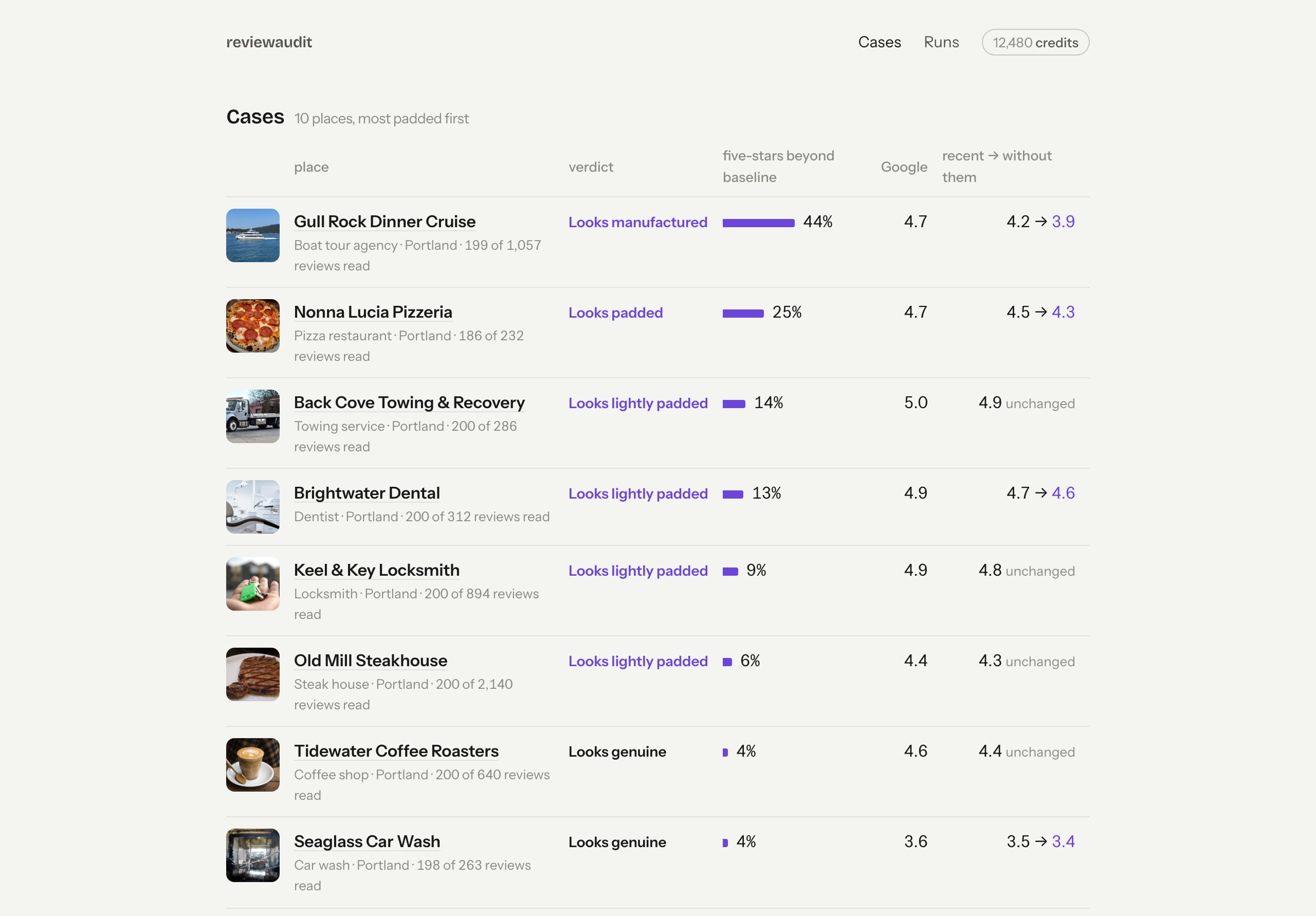
Task: Click the Nonna Lucia Pizzeria pizza thumbnail
Action: tap(253, 325)
